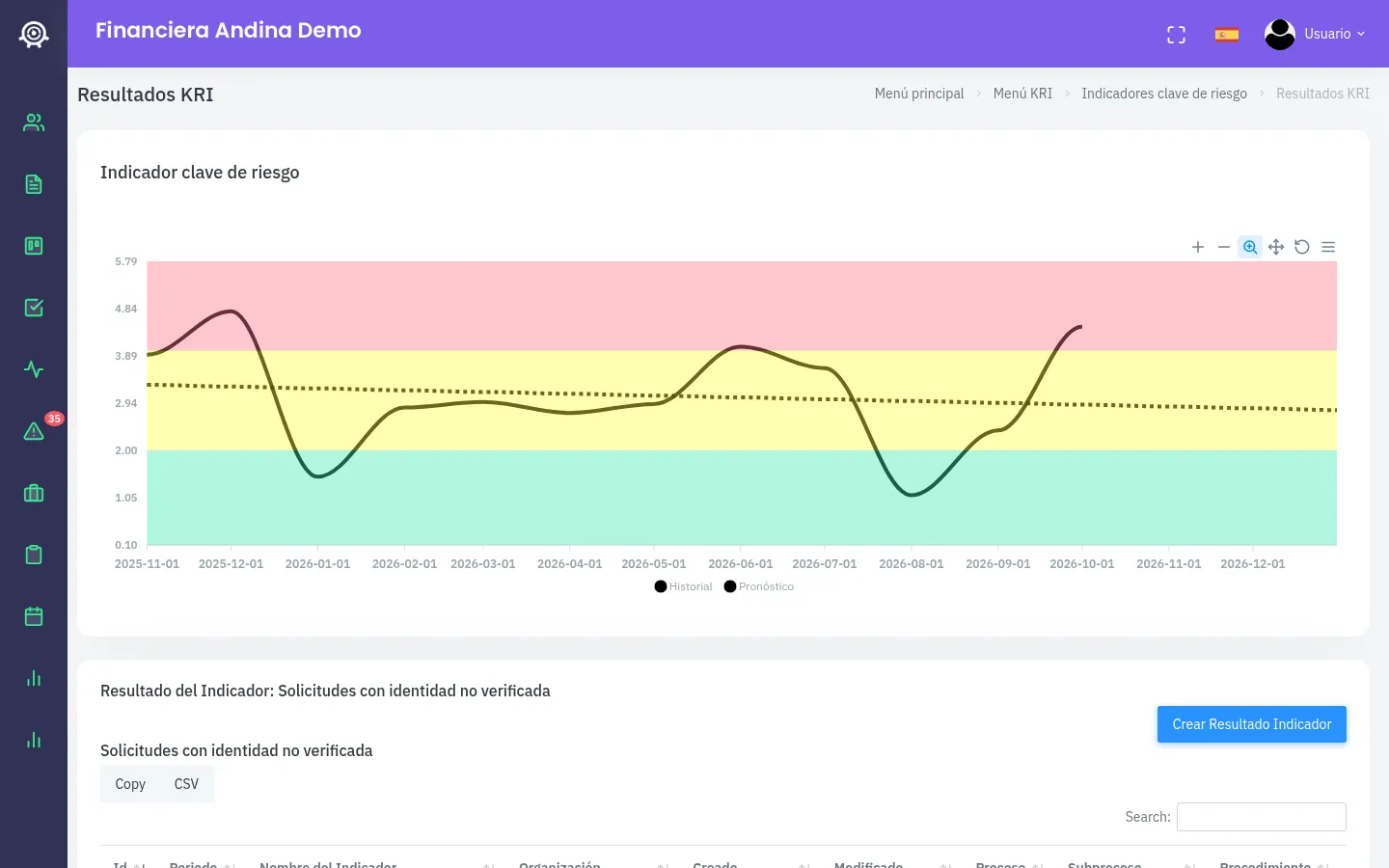Viewport: 1389px width, 868px height.
Task: Click the Financiera Andina logo icon
Action: pyautogui.click(x=34, y=35)
